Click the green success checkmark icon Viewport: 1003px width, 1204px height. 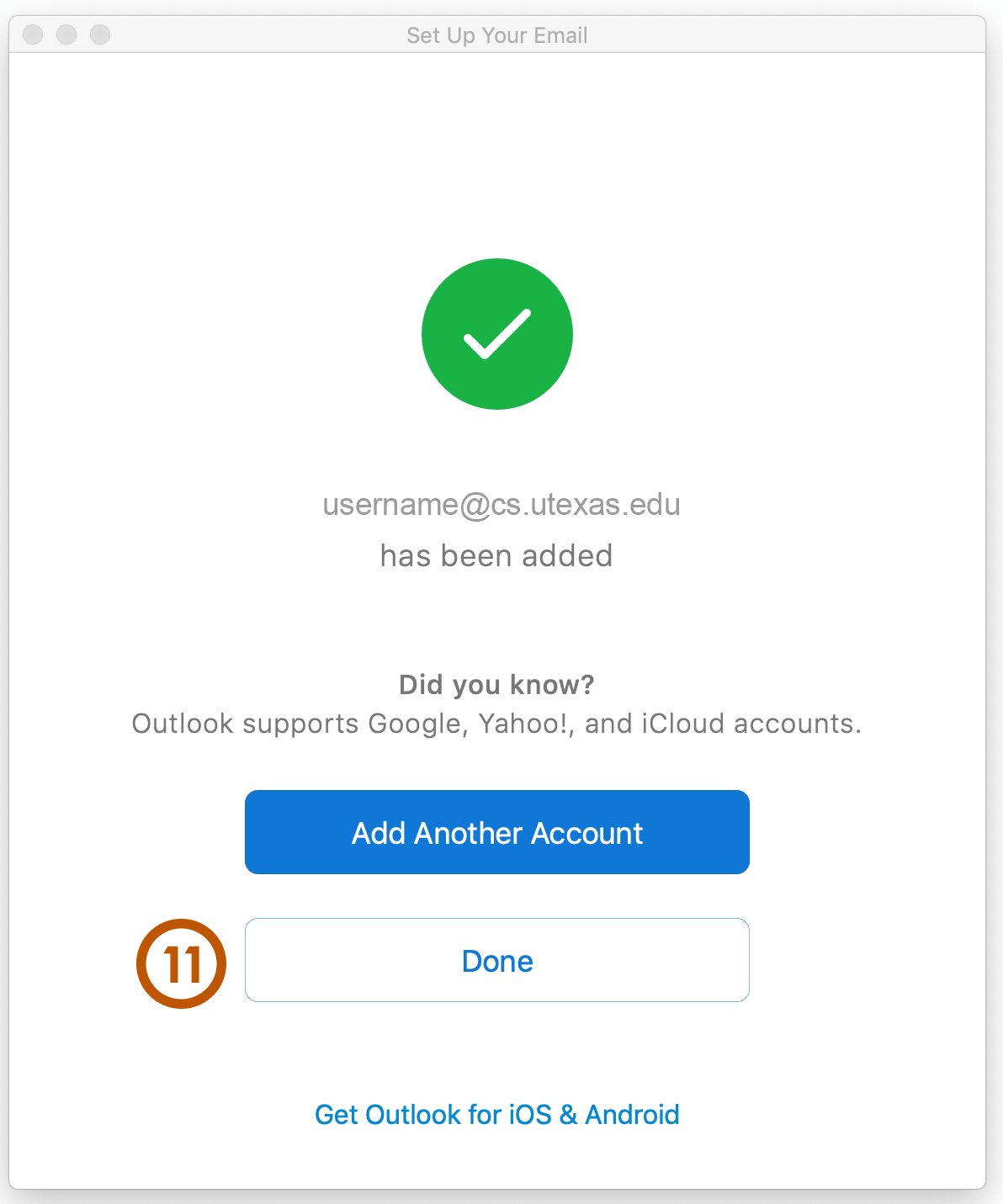tap(497, 334)
